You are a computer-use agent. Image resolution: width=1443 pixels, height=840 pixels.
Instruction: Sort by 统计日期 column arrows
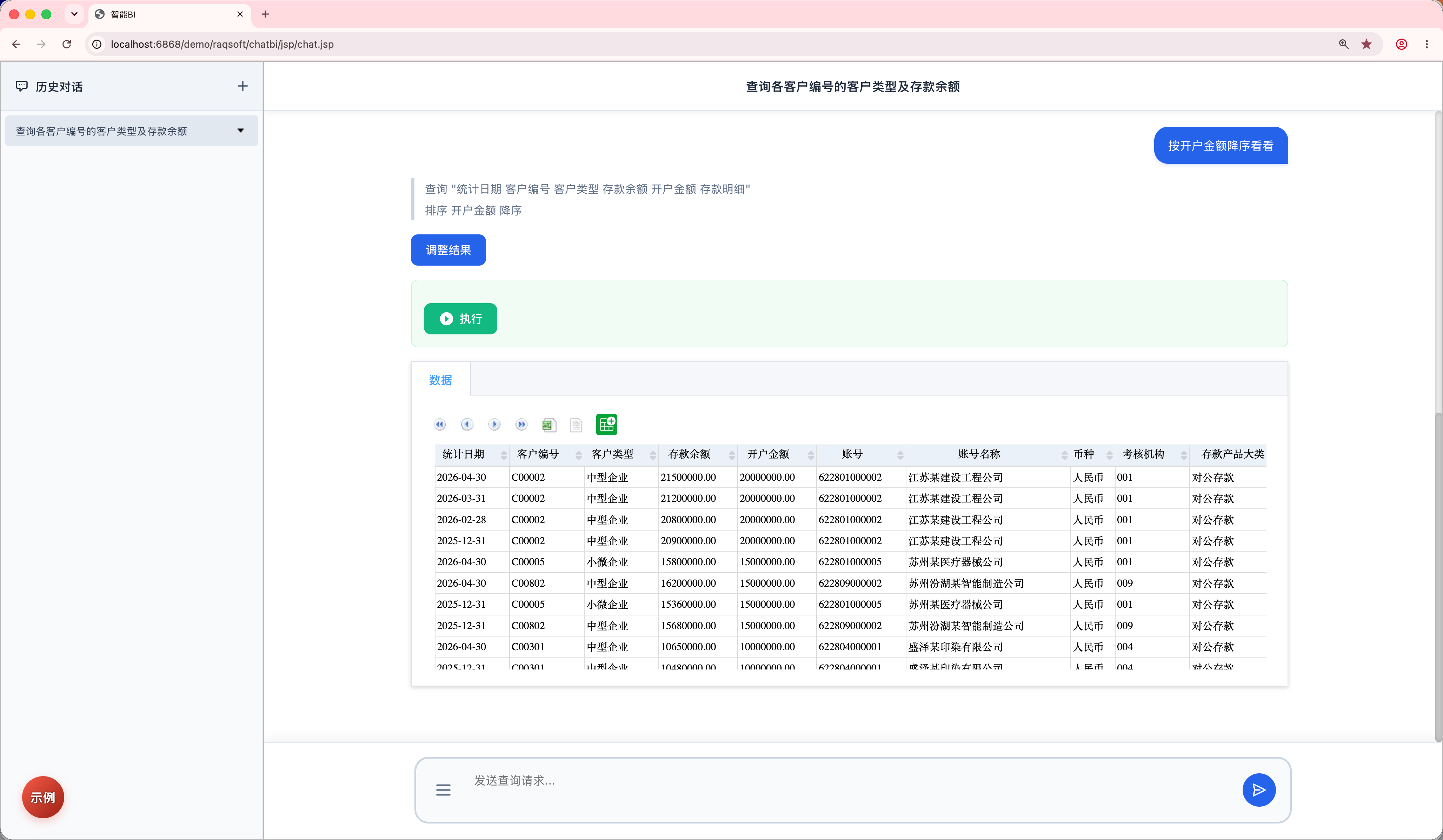(504, 455)
